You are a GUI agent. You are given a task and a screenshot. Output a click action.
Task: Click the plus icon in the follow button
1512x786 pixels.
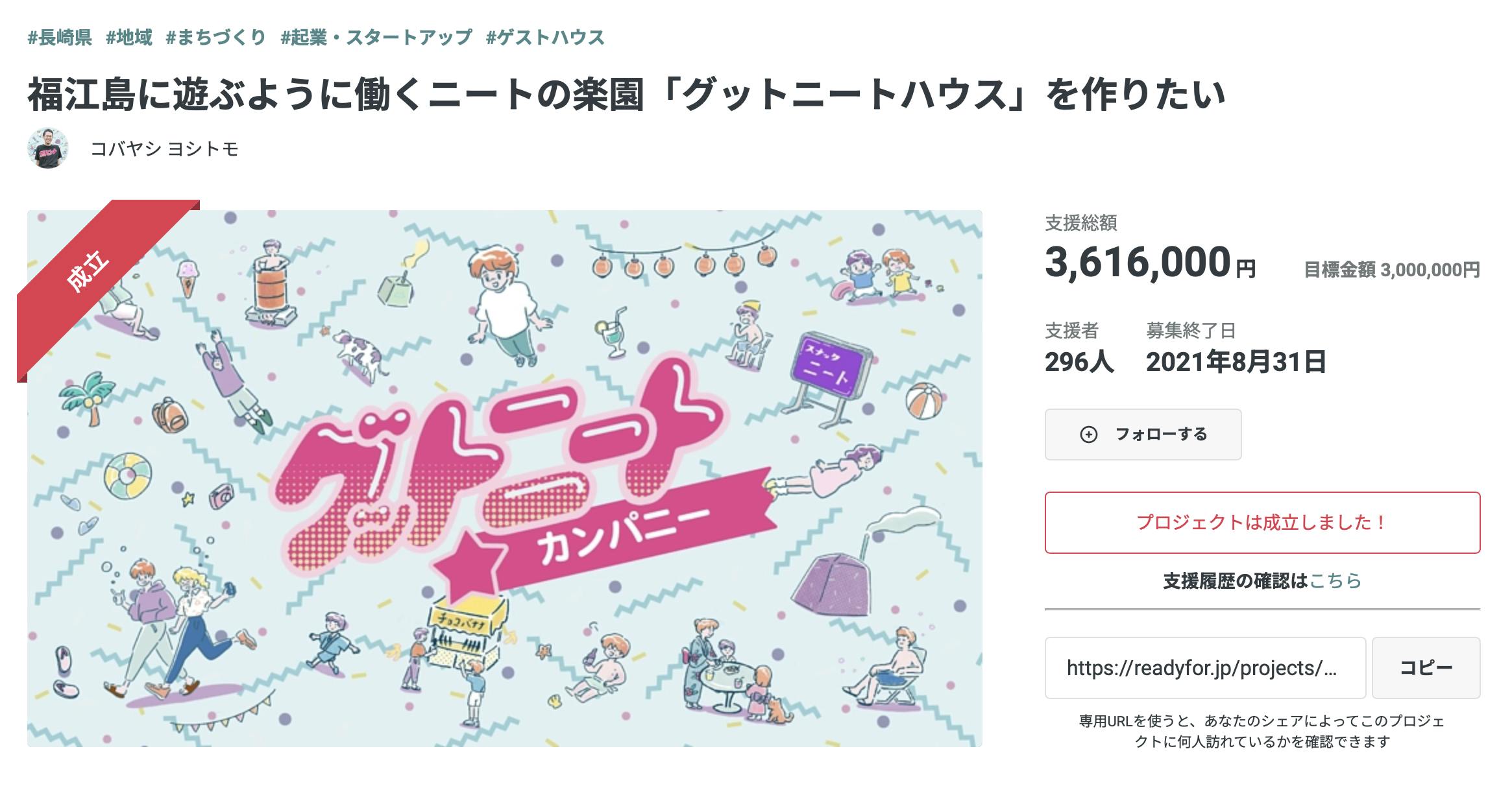click(1088, 435)
